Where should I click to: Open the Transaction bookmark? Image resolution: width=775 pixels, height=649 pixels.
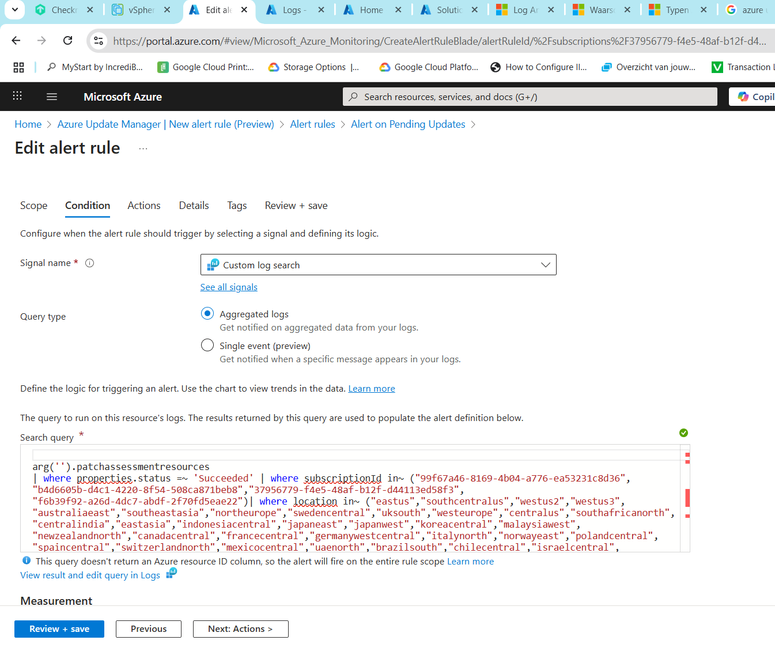743,67
